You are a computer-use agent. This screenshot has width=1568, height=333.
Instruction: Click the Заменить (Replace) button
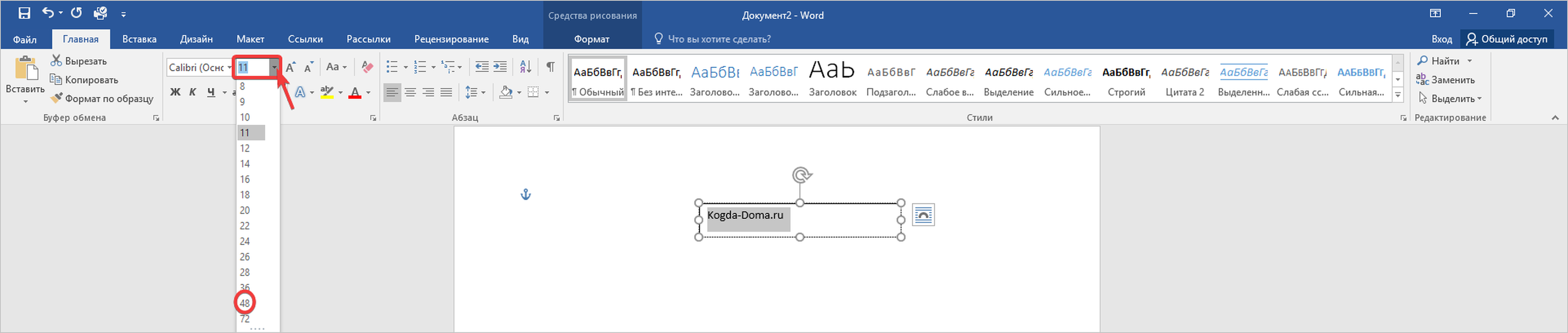click(1446, 80)
